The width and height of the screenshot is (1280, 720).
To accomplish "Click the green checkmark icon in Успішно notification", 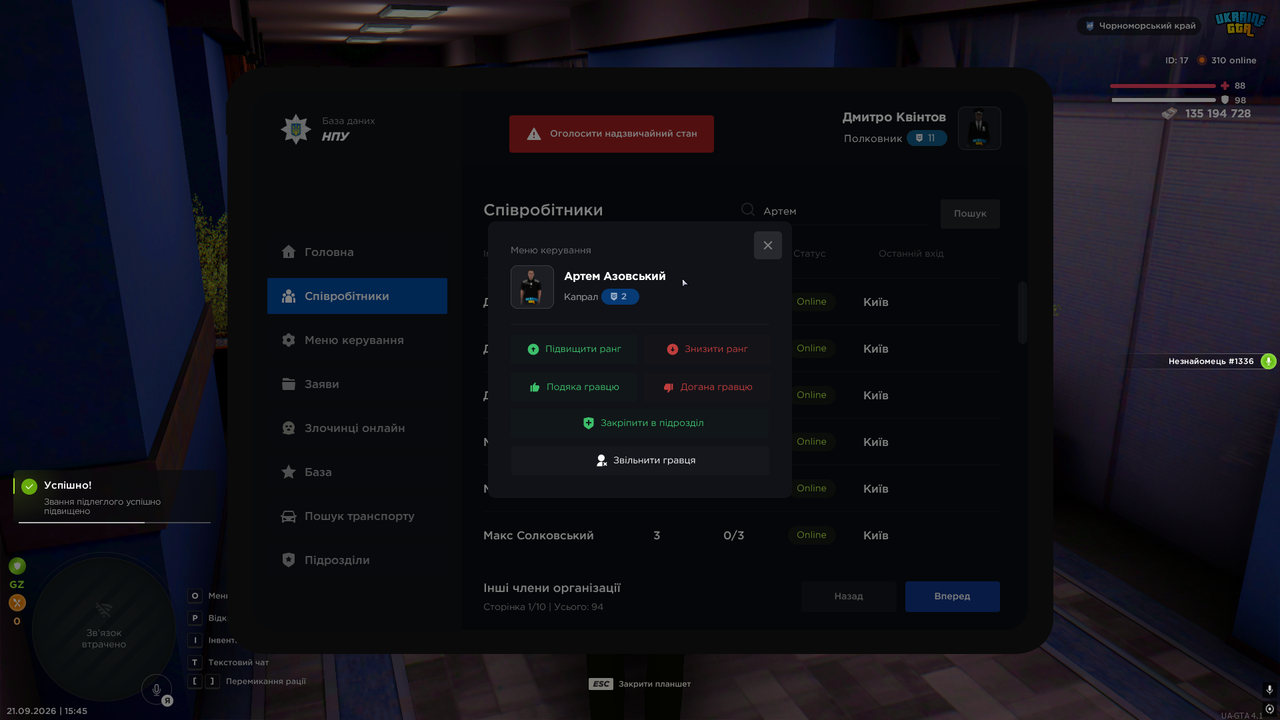I will 29,486.
